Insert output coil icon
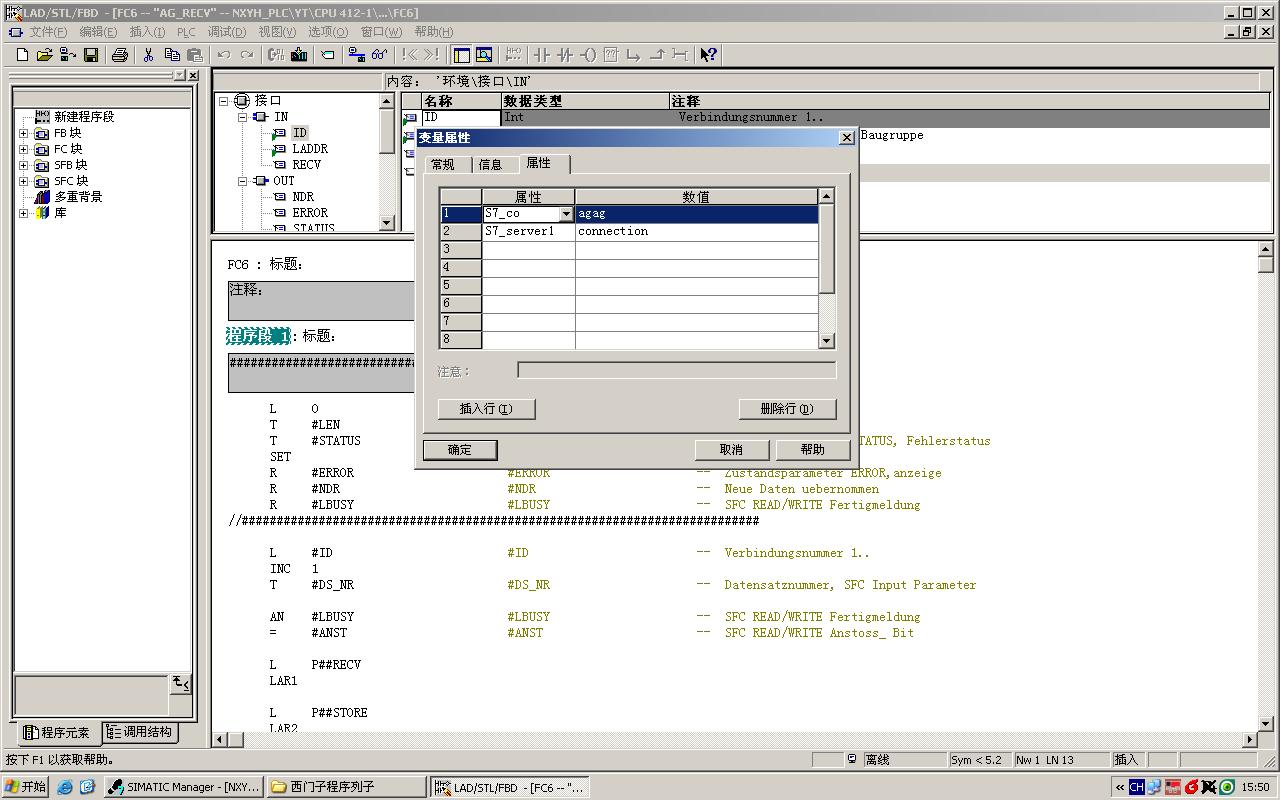1280x800 pixels. [588, 55]
